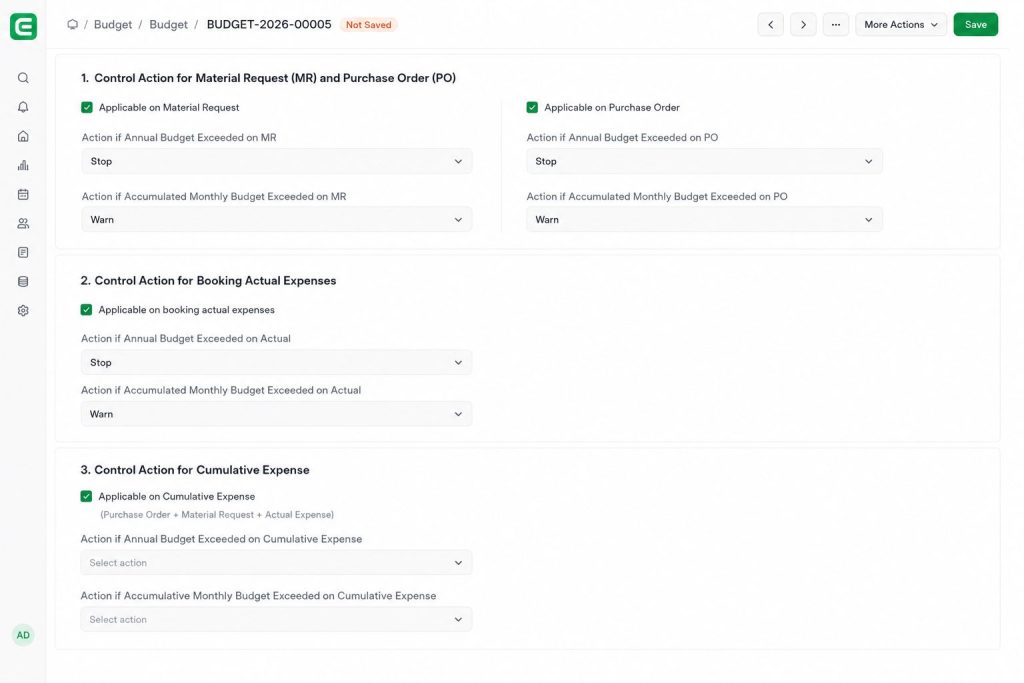1024x683 pixels.
Task: Open the database icon in sidebar
Action: tap(23, 281)
